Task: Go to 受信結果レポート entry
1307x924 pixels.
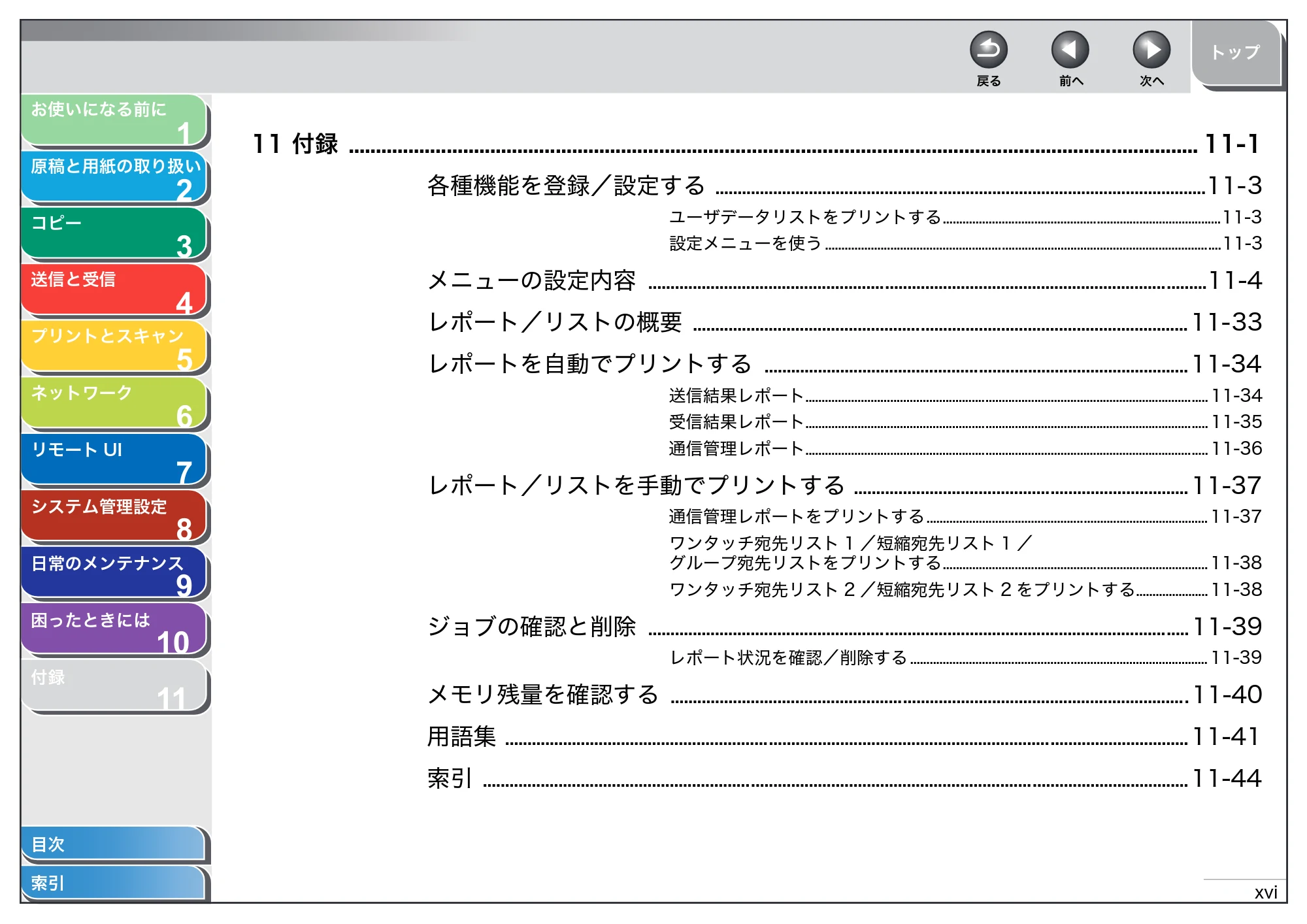Action: 965,421
